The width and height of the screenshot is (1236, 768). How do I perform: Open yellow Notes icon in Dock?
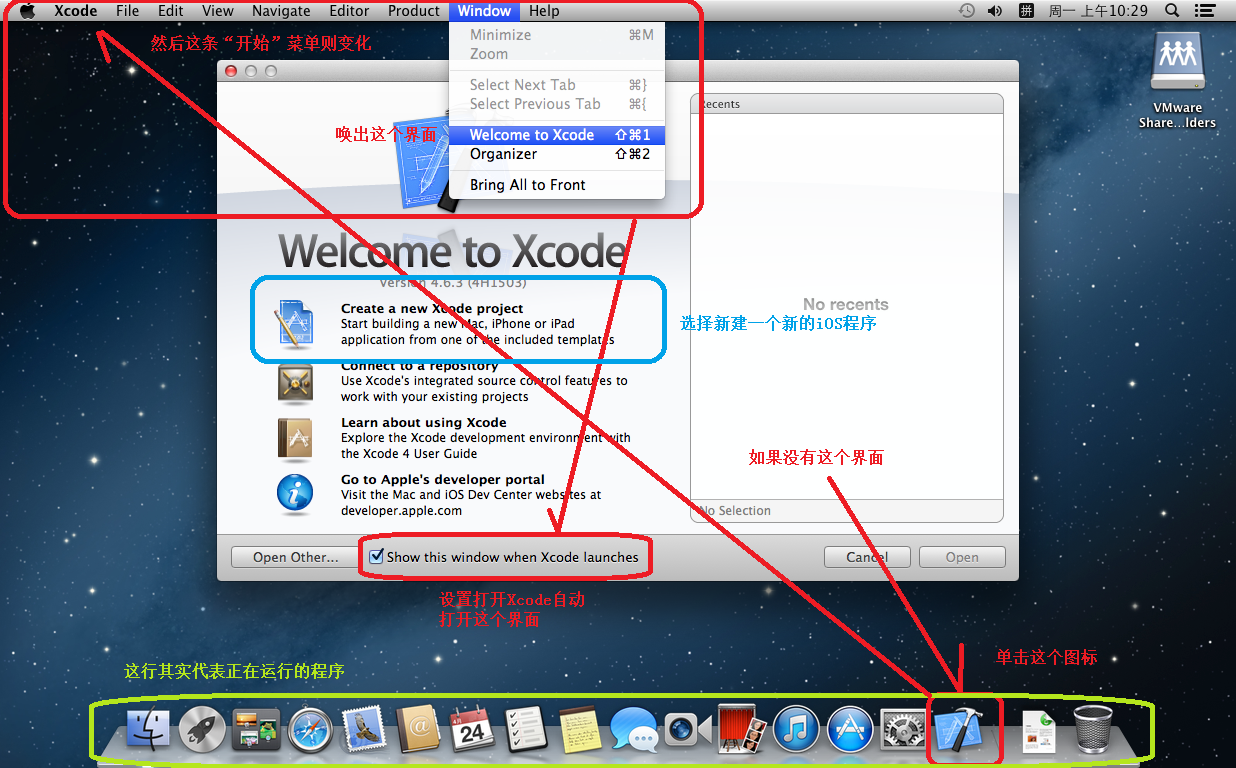tap(578, 730)
